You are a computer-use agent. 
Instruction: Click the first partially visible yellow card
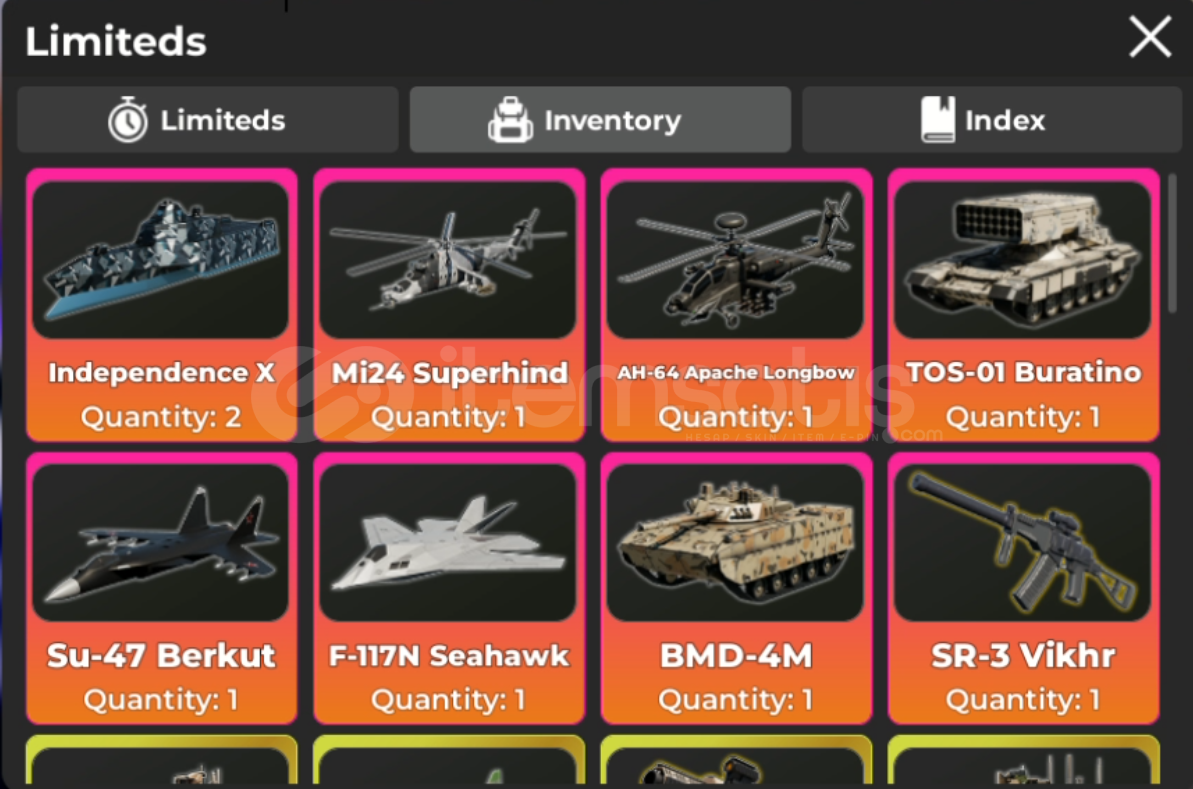161,759
